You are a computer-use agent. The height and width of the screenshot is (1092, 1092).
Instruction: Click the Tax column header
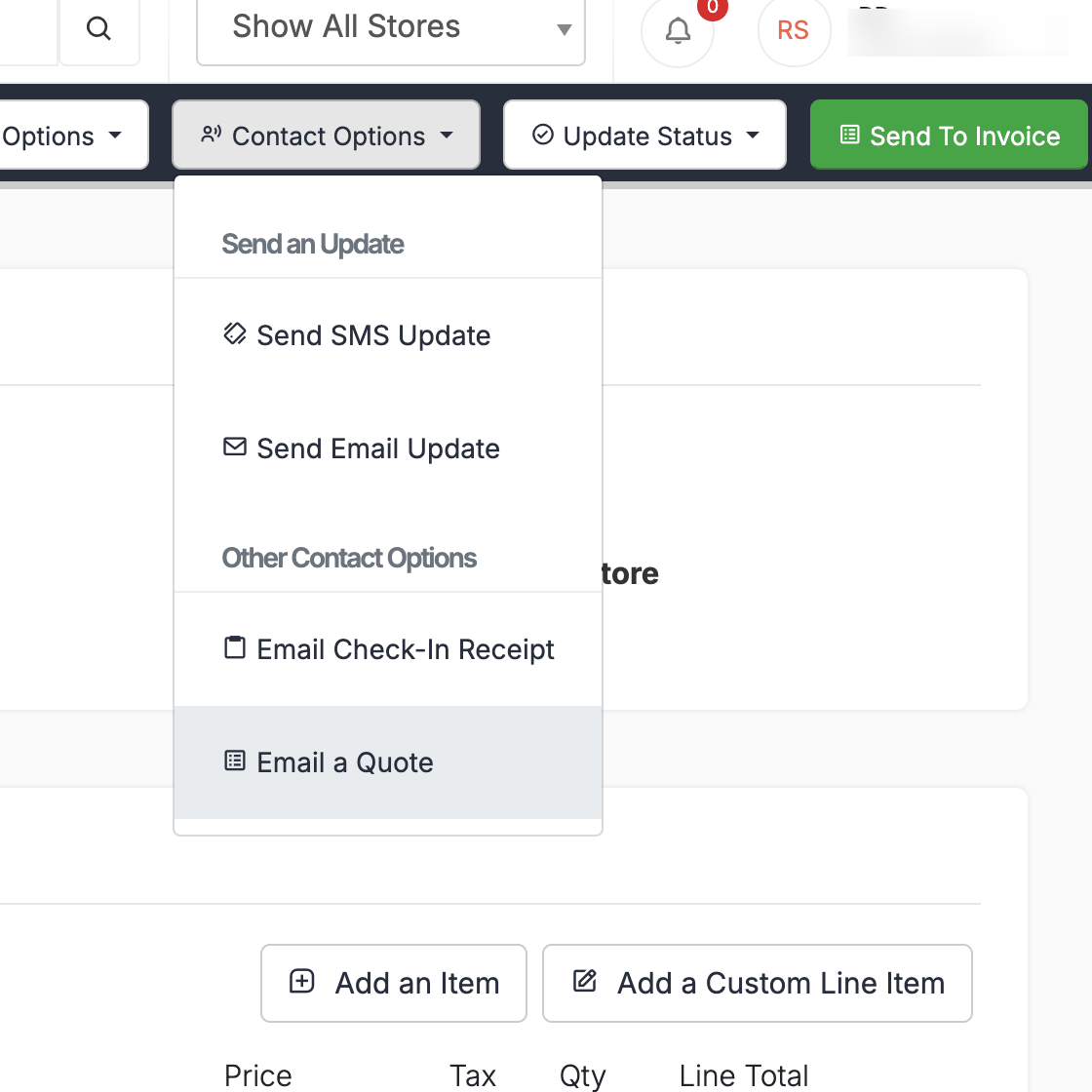click(473, 1075)
